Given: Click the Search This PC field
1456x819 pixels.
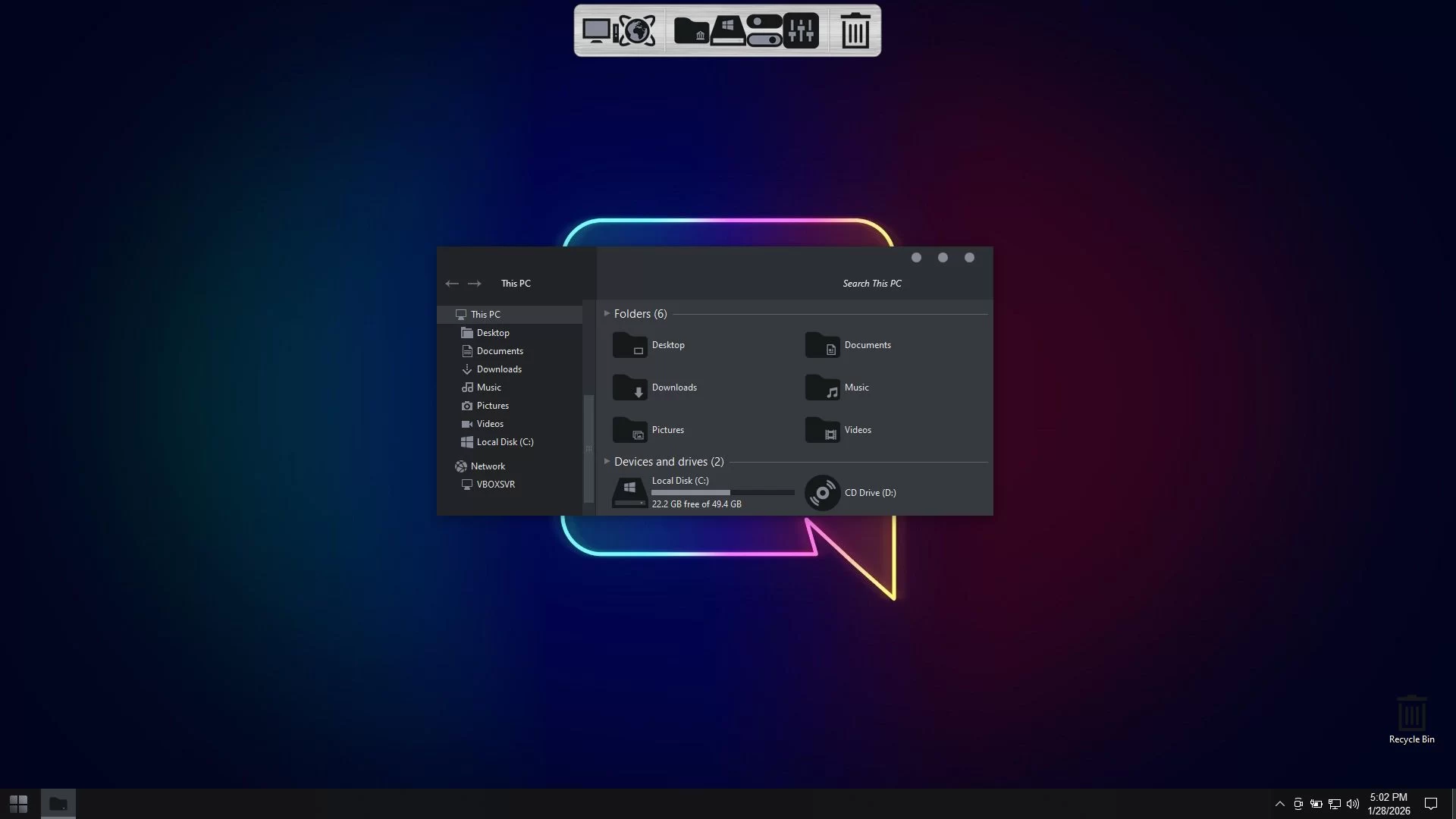Looking at the screenshot, I should pos(872,284).
